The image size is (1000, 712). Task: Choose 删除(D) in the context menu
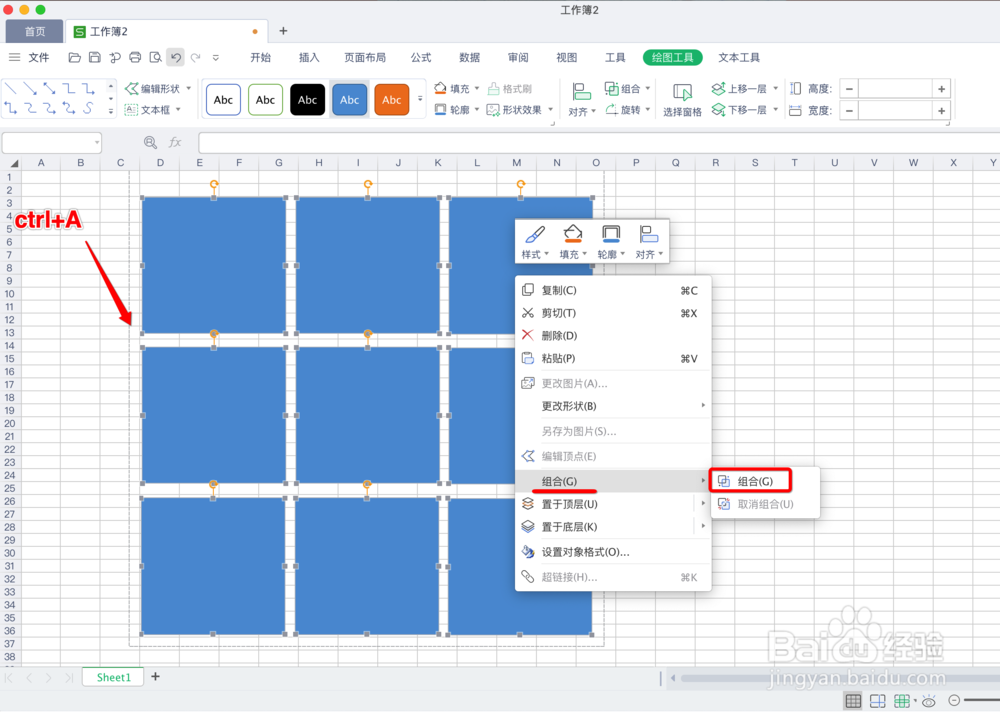pos(613,336)
